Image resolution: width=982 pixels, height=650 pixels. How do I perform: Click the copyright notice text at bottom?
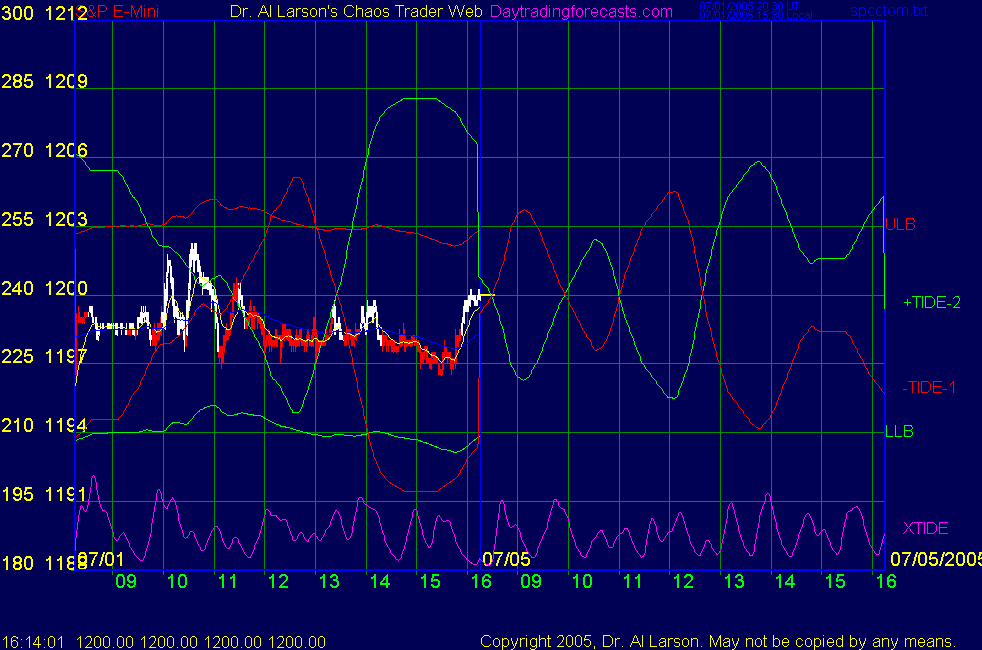[x=717, y=641]
